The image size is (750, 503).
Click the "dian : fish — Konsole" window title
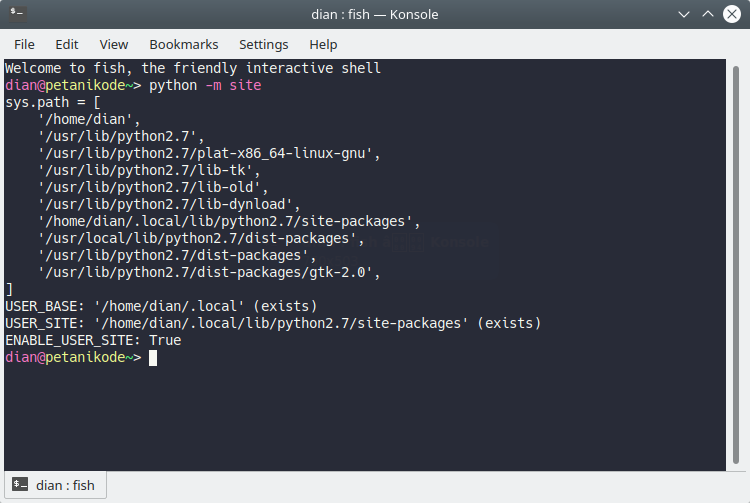click(x=374, y=15)
